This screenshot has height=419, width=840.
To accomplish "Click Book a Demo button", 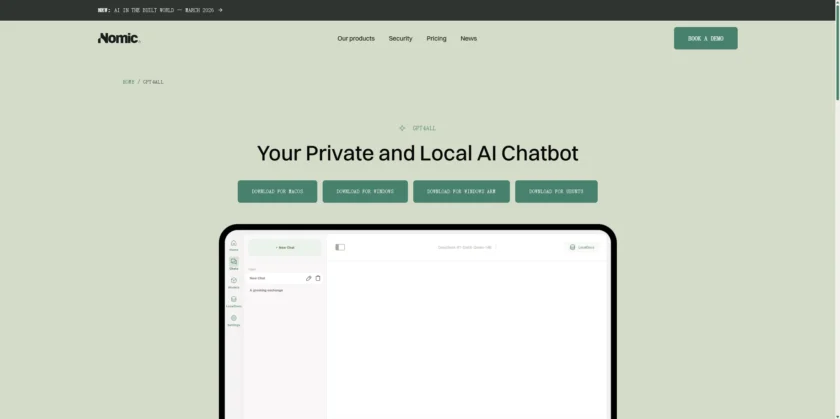I will (x=705, y=38).
